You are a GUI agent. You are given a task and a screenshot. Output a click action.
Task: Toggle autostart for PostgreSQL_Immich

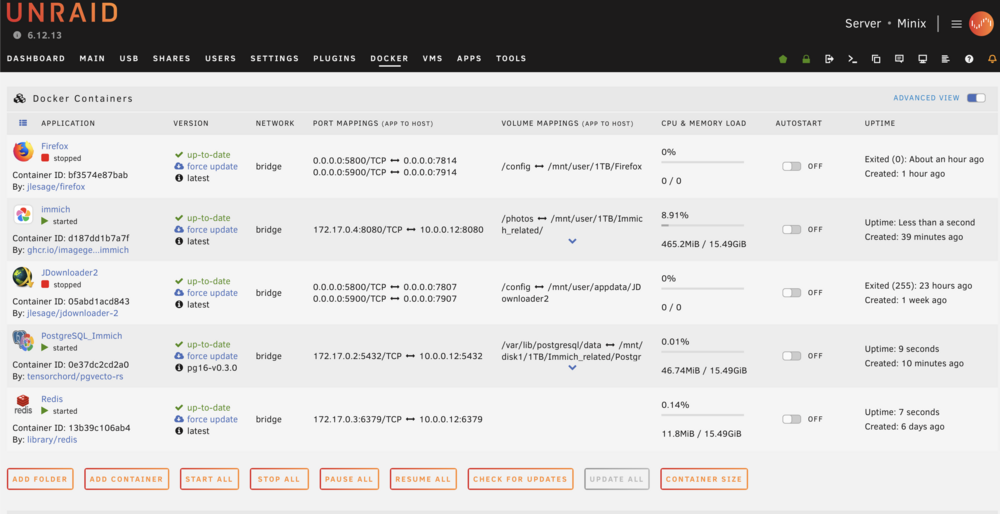[791, 356]
